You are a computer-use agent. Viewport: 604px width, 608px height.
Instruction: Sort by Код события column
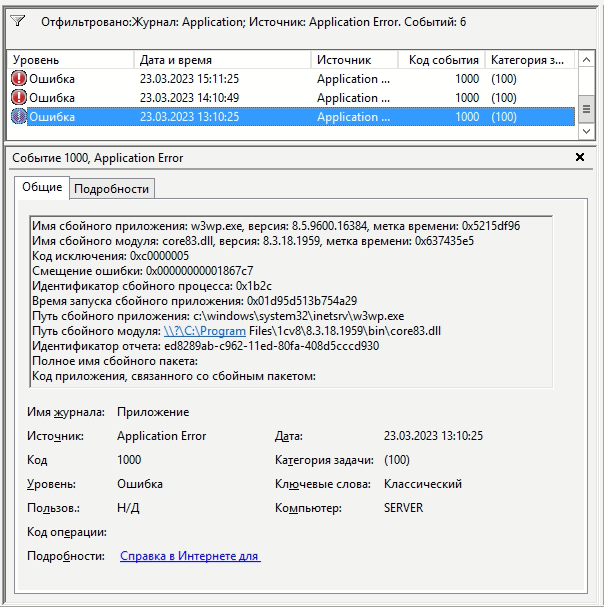[442, 60]
